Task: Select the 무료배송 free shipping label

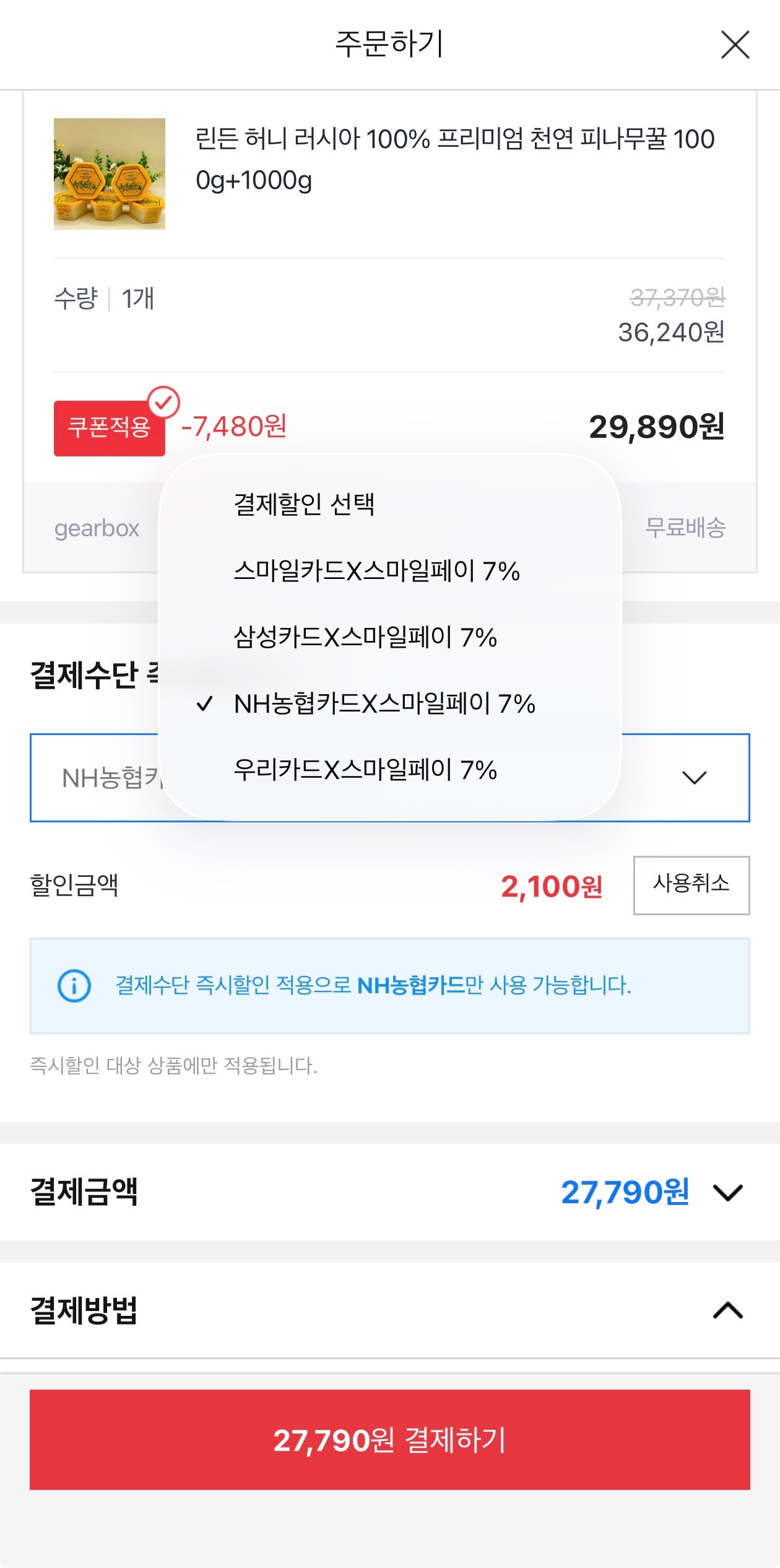Action: point(687,528)
